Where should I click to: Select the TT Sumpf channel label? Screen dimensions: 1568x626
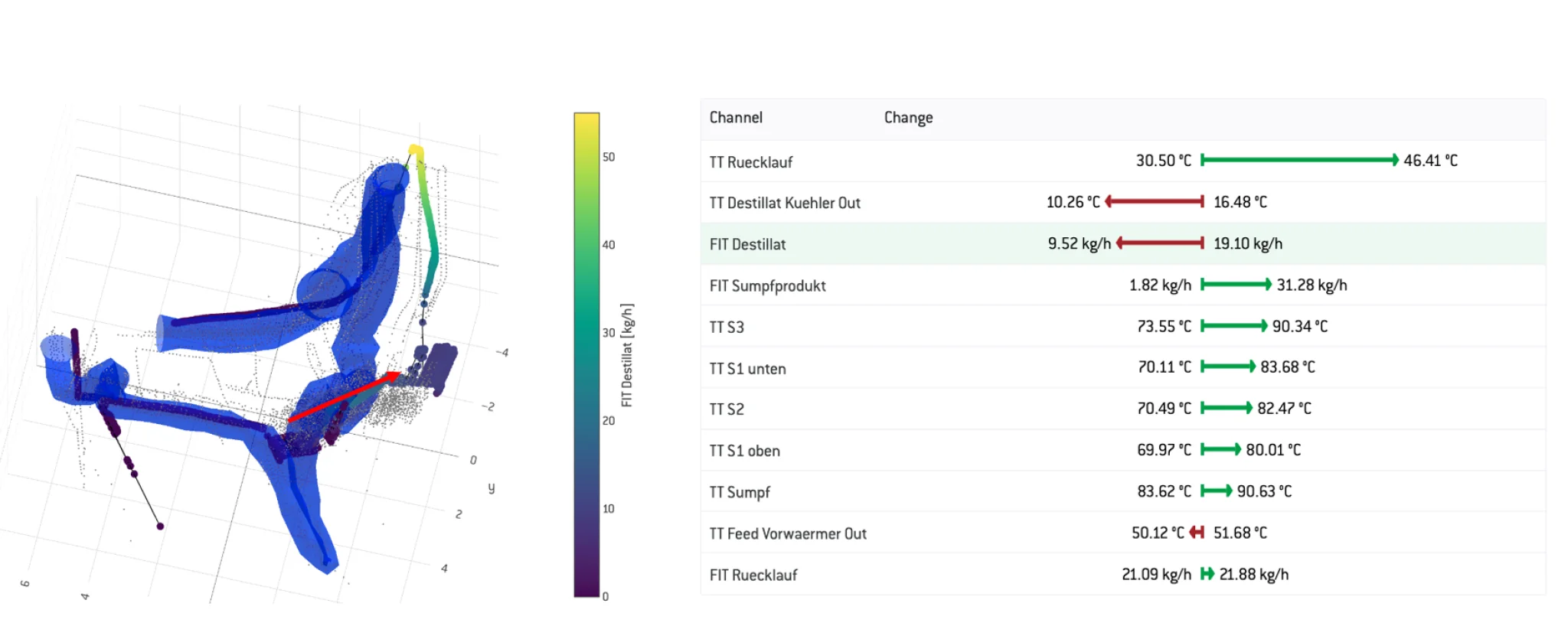(740, 492)
